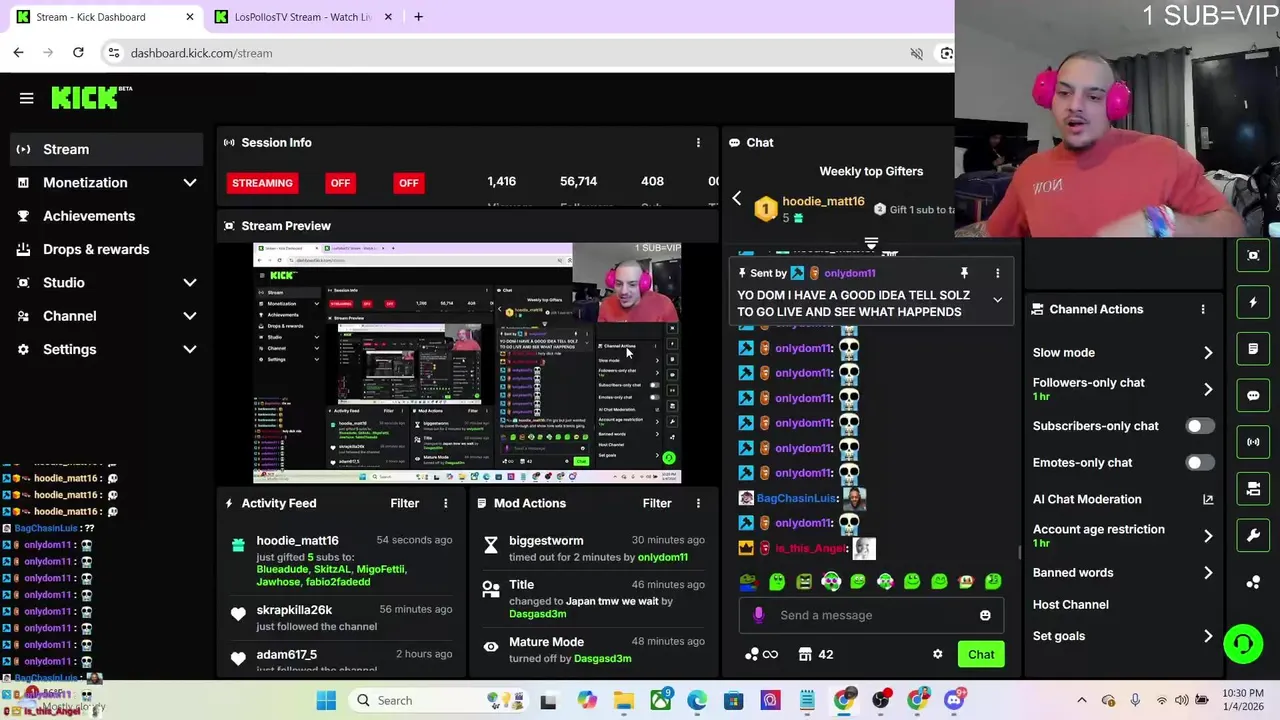The image size is (1280, 720).
Task: Open the Discord taskbar icon
Action: point(954,700)
